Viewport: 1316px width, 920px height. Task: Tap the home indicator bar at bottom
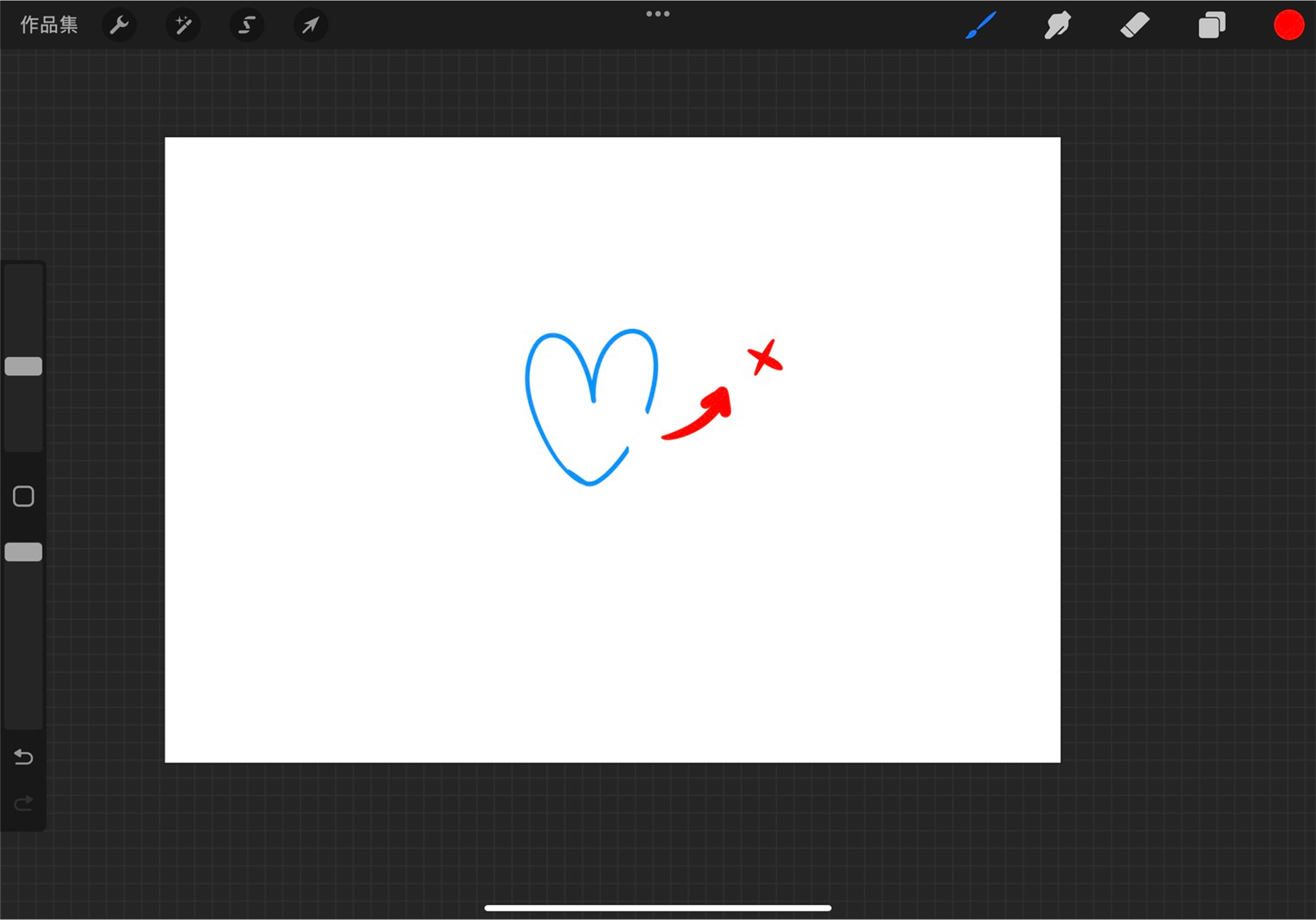click(x=658, y=908)
